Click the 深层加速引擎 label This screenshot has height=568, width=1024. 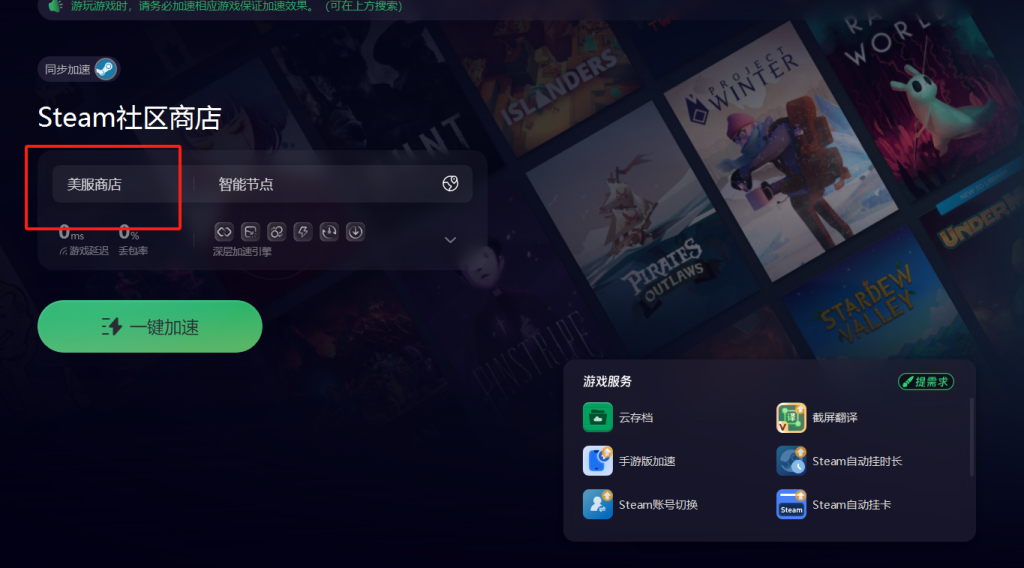(x=242, y=251)
